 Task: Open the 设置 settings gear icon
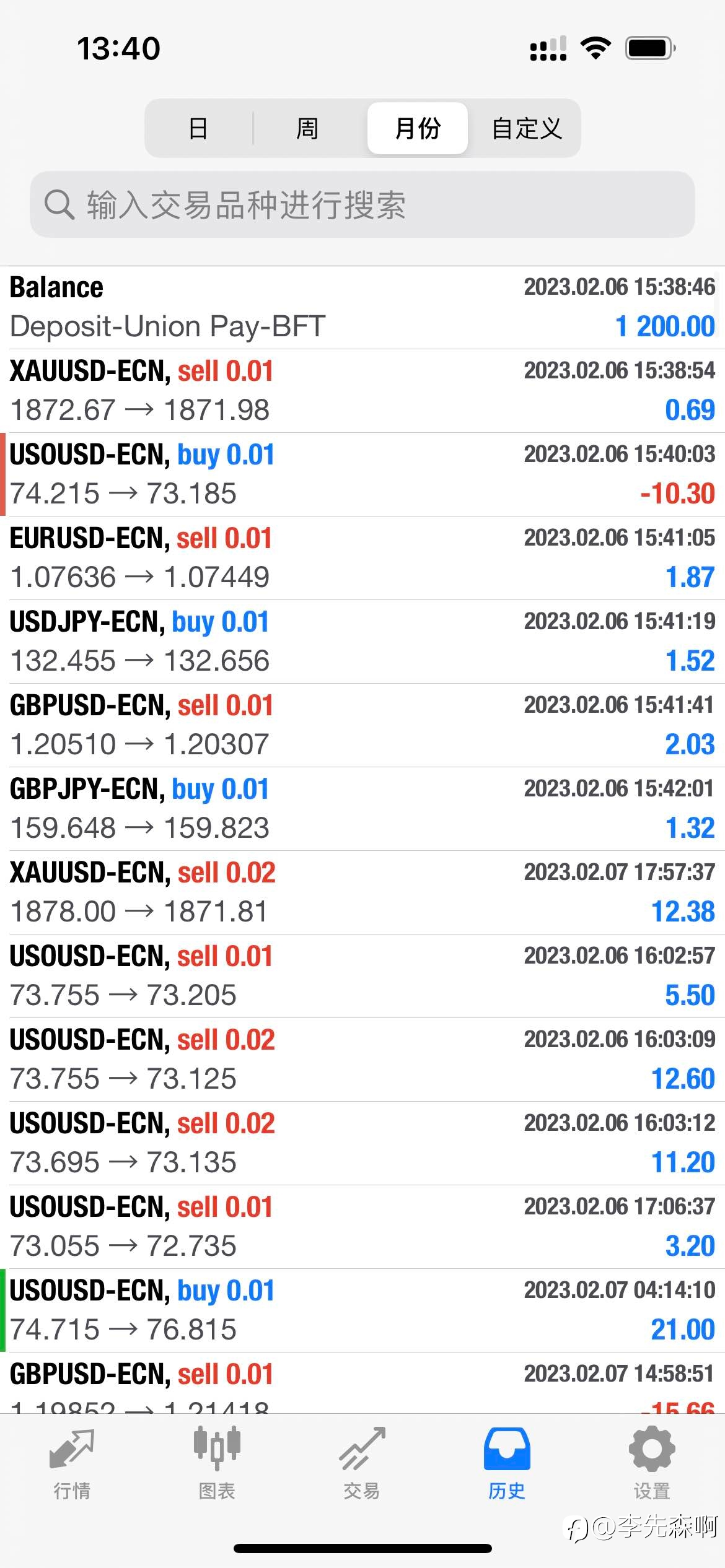pyautogui.click(x=652, y=1448)
